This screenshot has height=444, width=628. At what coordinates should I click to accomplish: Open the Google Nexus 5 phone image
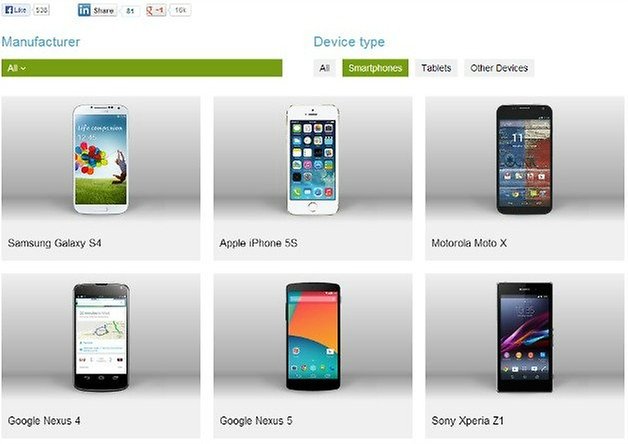pyautogui.click(x=313, y=336)
